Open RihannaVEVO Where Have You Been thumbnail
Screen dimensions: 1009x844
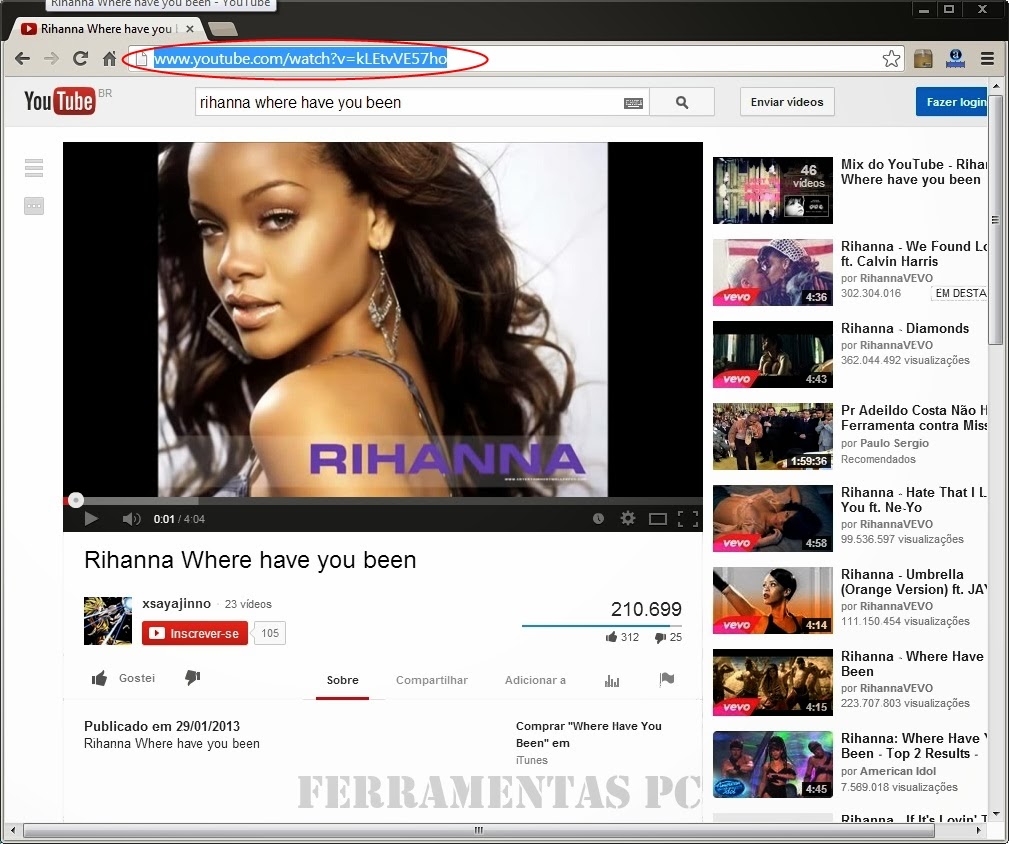[x=773, y=682]
